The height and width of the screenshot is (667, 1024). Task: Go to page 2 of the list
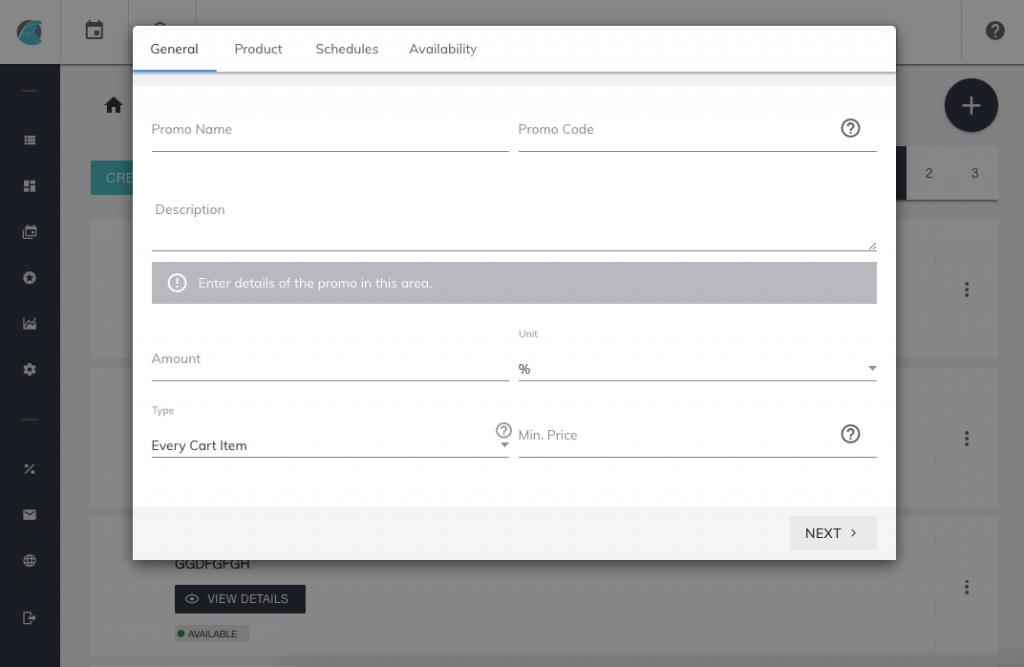click(x=929, y=173)
